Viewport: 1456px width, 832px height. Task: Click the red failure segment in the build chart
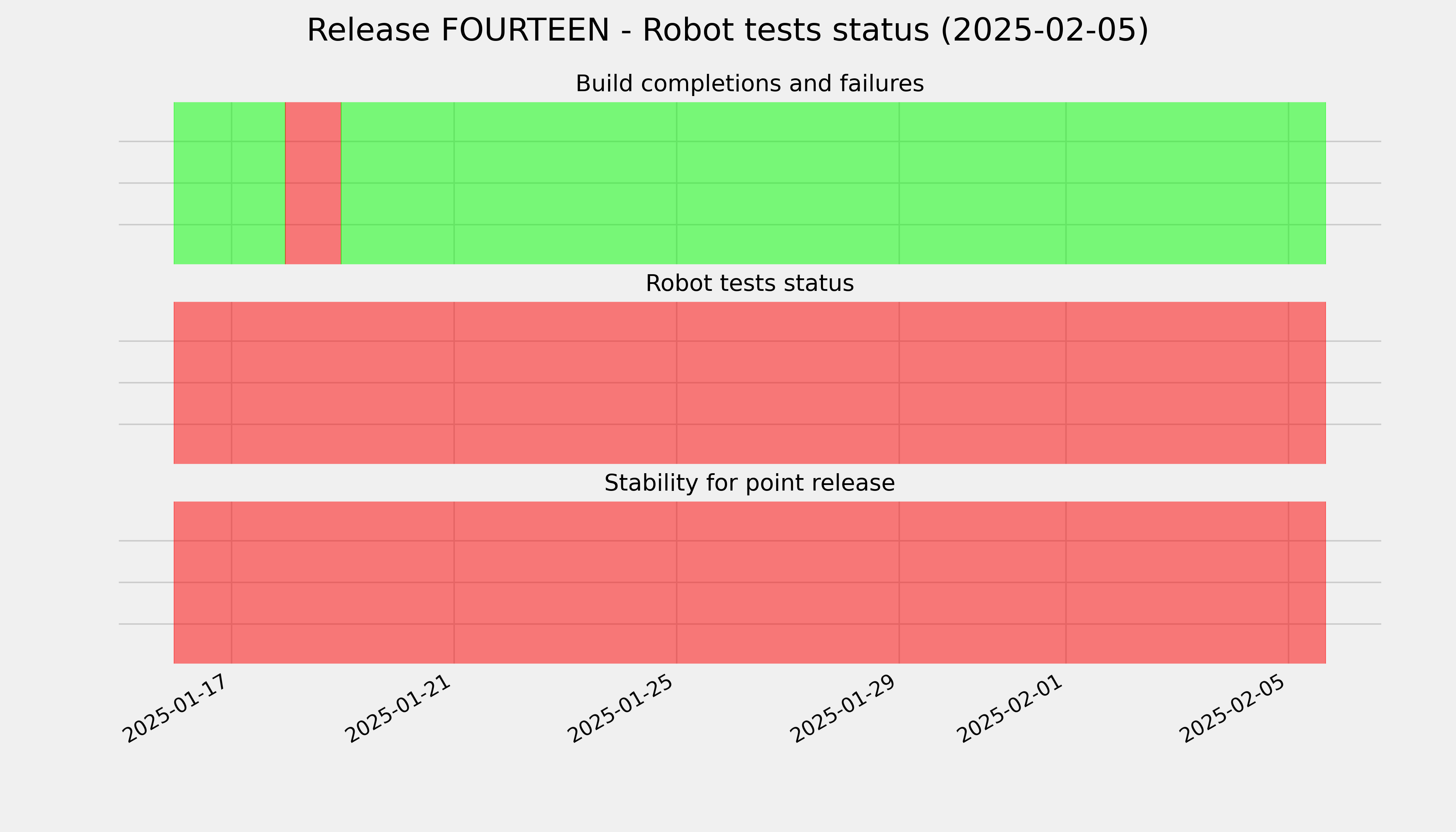pos(313,183)
